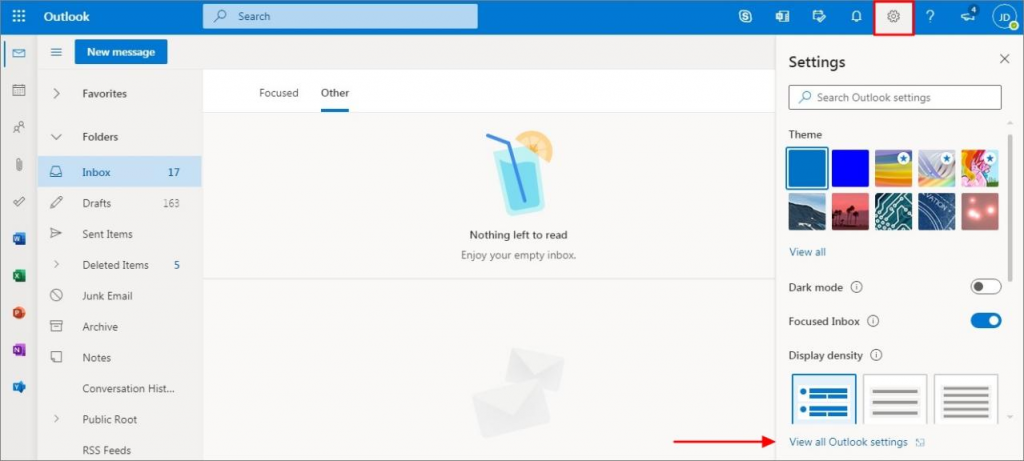Open View all Outlook settings link
The image size is (1024, 461).
pos(848,442)
